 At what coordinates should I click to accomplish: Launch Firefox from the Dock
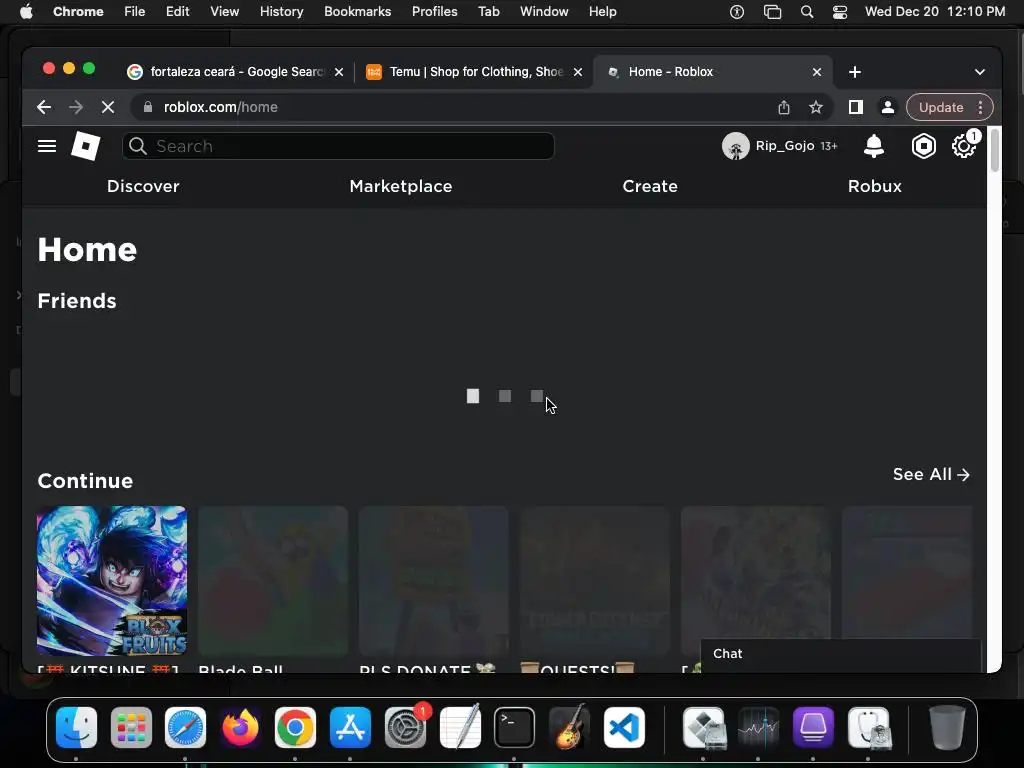point(240,728)
